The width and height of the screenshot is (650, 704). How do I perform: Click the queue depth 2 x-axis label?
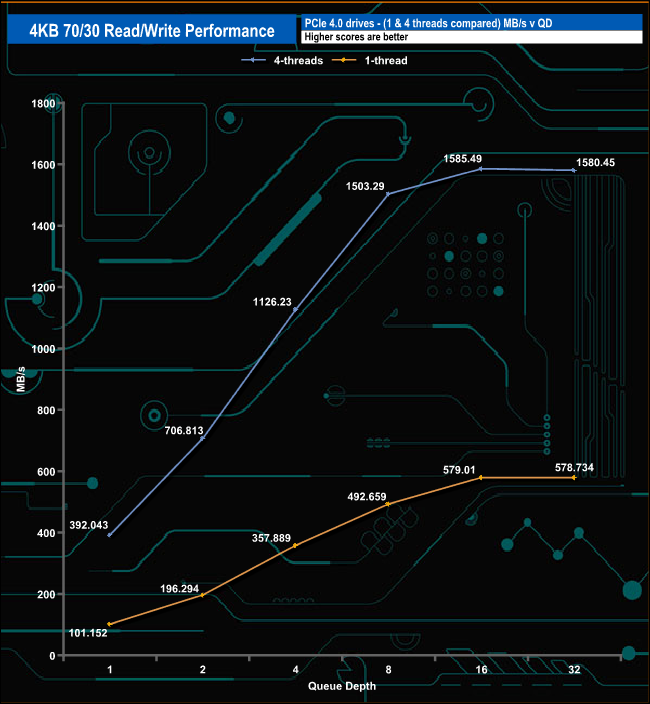202,670
